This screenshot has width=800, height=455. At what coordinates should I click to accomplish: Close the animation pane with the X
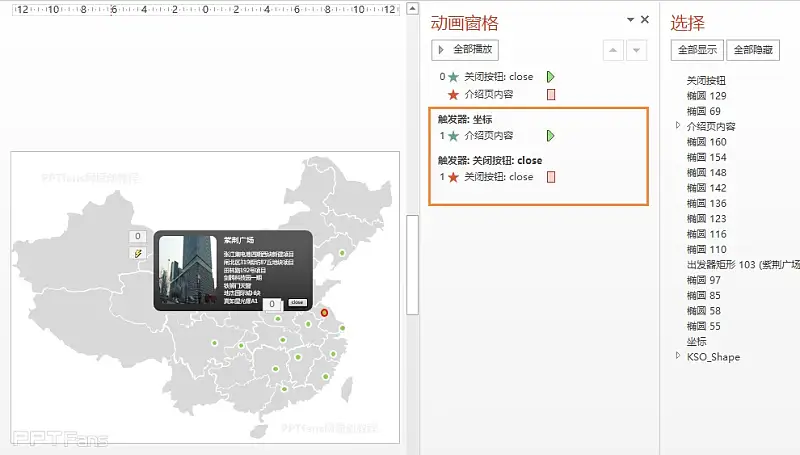[x=645, y=20]
